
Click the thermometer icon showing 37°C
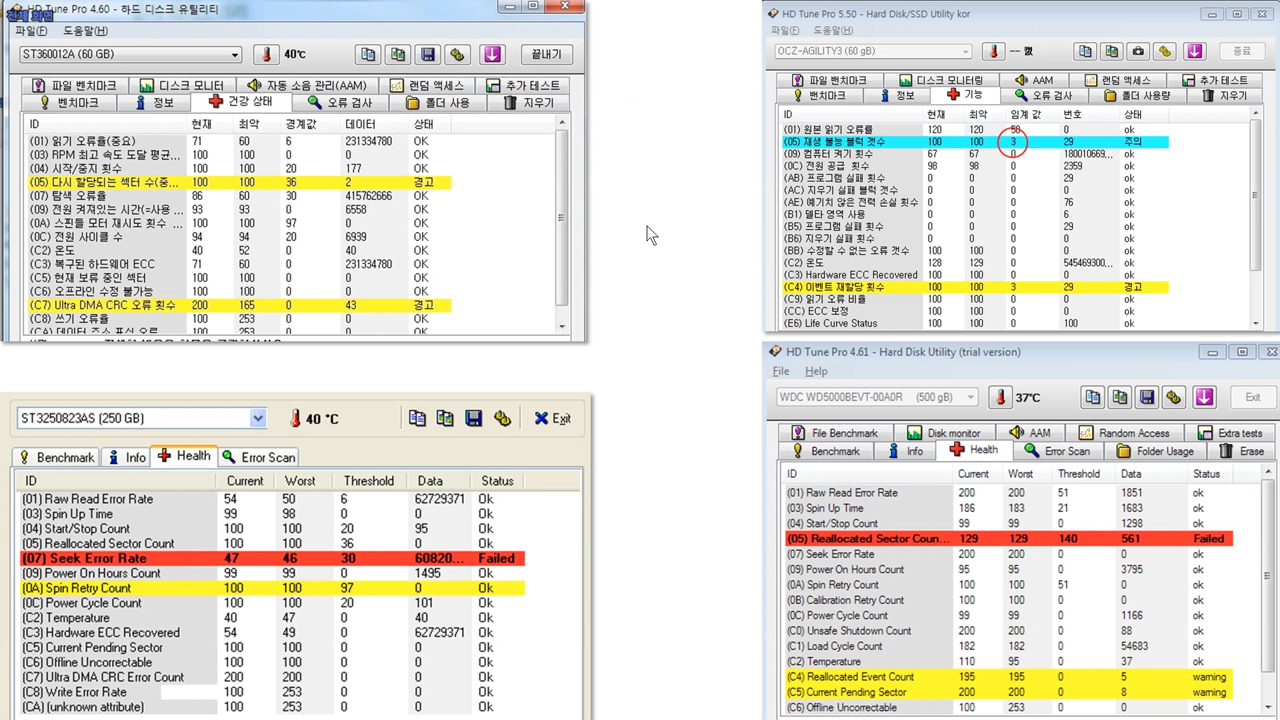[x=1000, y=397]
